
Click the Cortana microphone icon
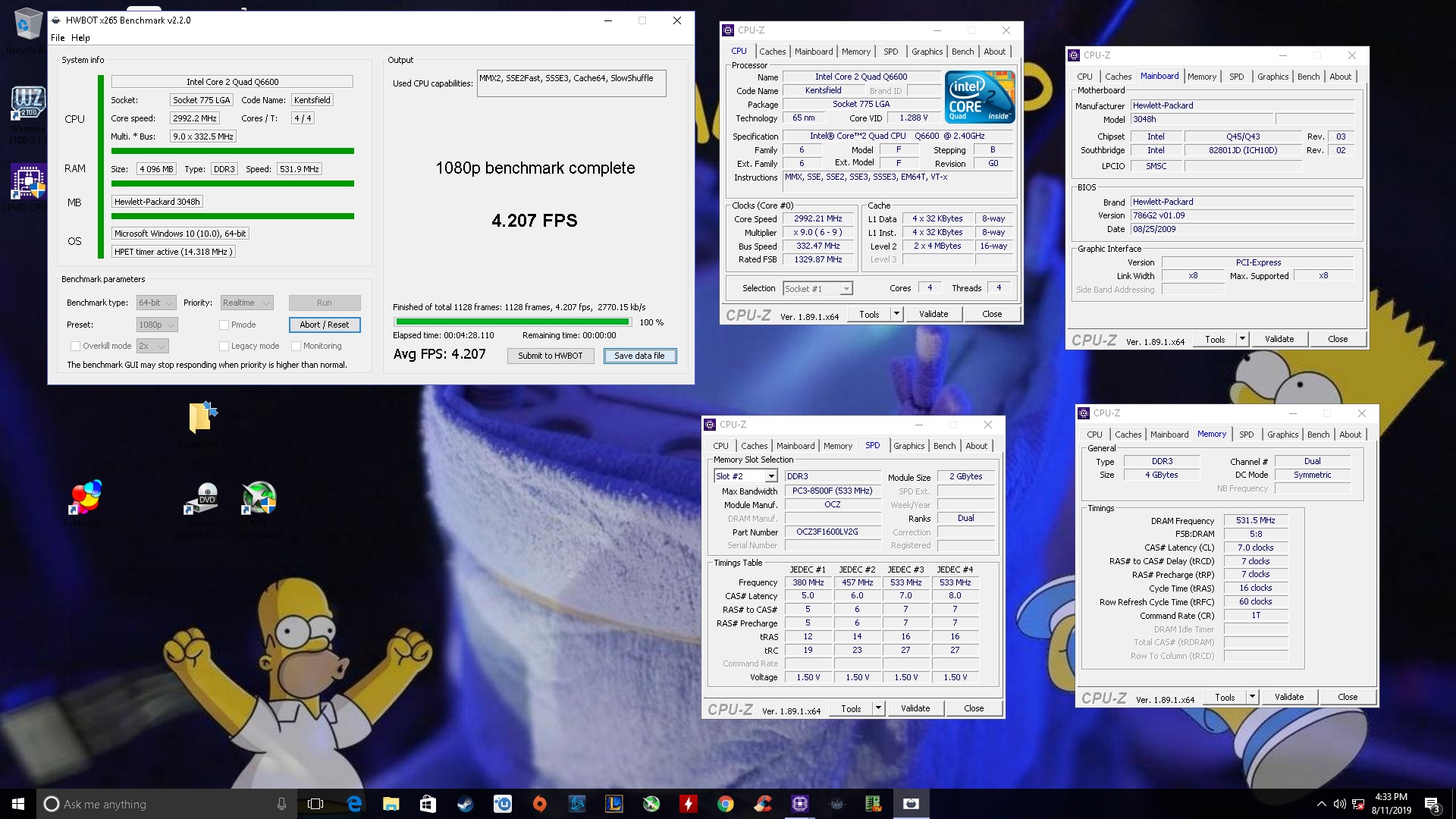[x=281, y=804]
